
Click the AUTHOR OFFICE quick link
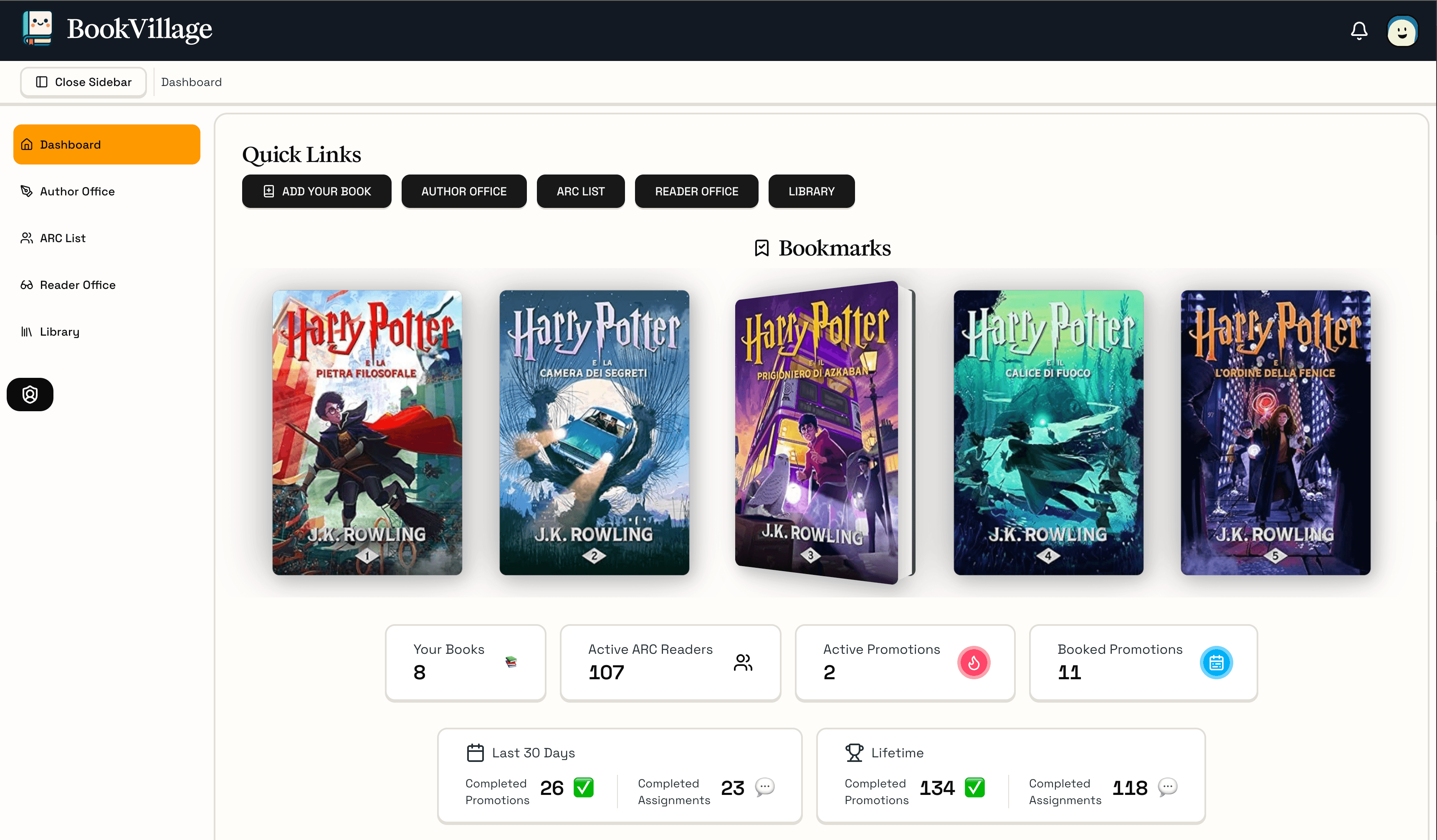pyautogui.click(x=463, y=192)
